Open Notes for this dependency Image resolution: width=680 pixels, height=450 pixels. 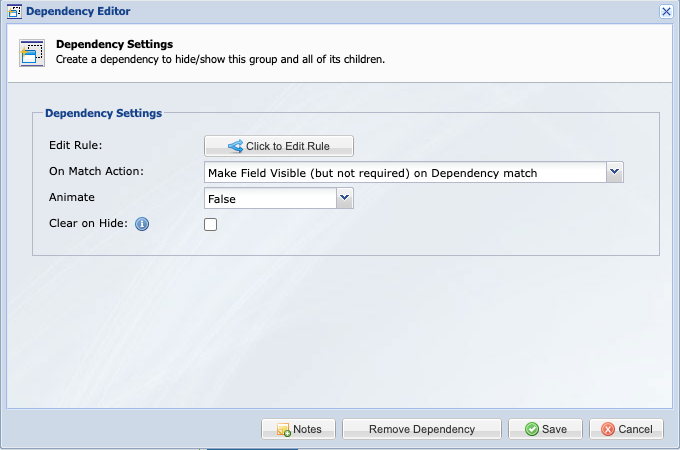[x=298, y=429]
